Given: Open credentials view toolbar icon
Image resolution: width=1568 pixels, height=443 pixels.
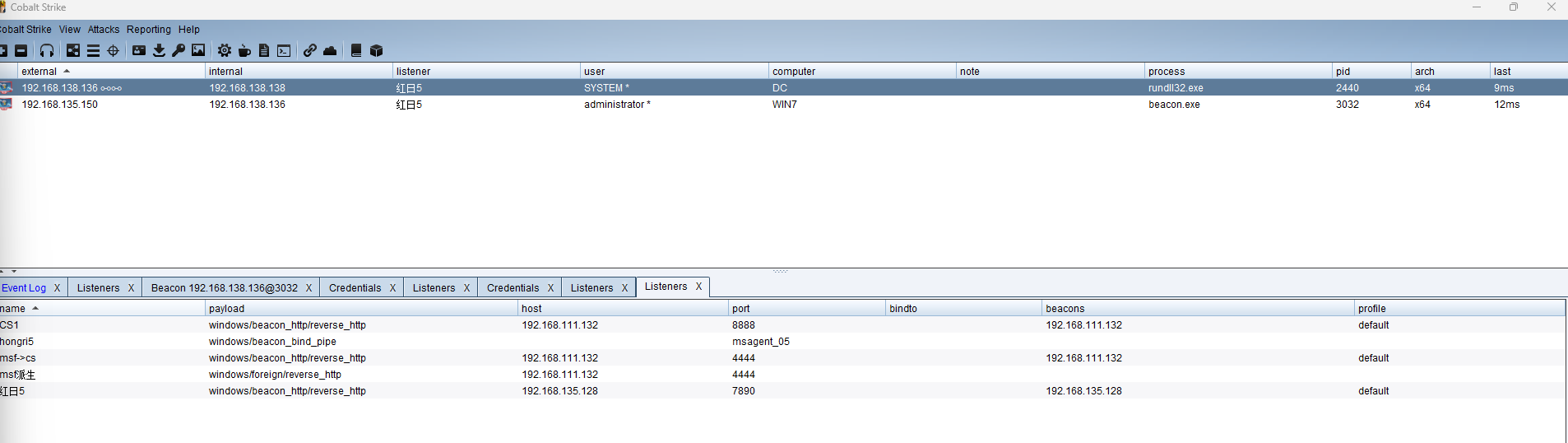Looking at the screenshot, I should [139, 51].
